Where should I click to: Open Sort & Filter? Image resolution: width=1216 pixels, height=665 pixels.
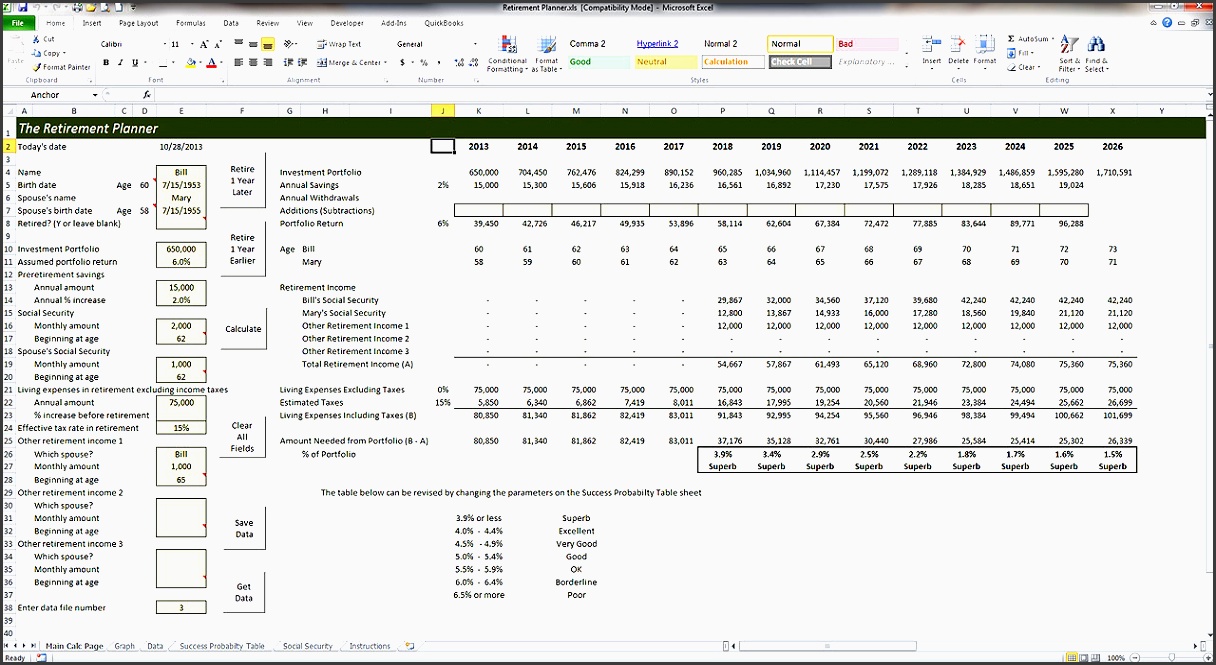1069,44
